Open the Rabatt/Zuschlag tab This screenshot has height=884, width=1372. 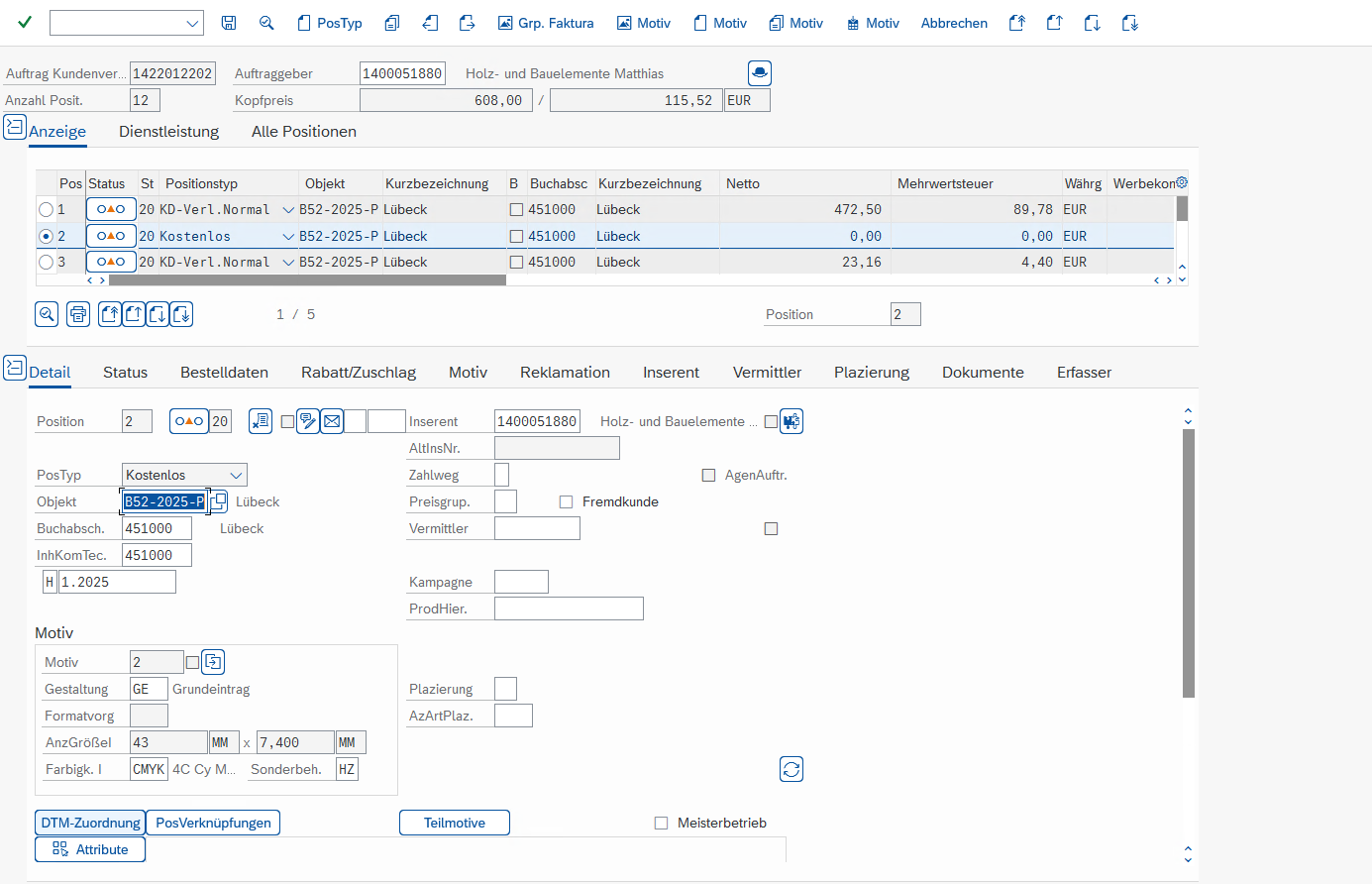[x=359, y=372]
